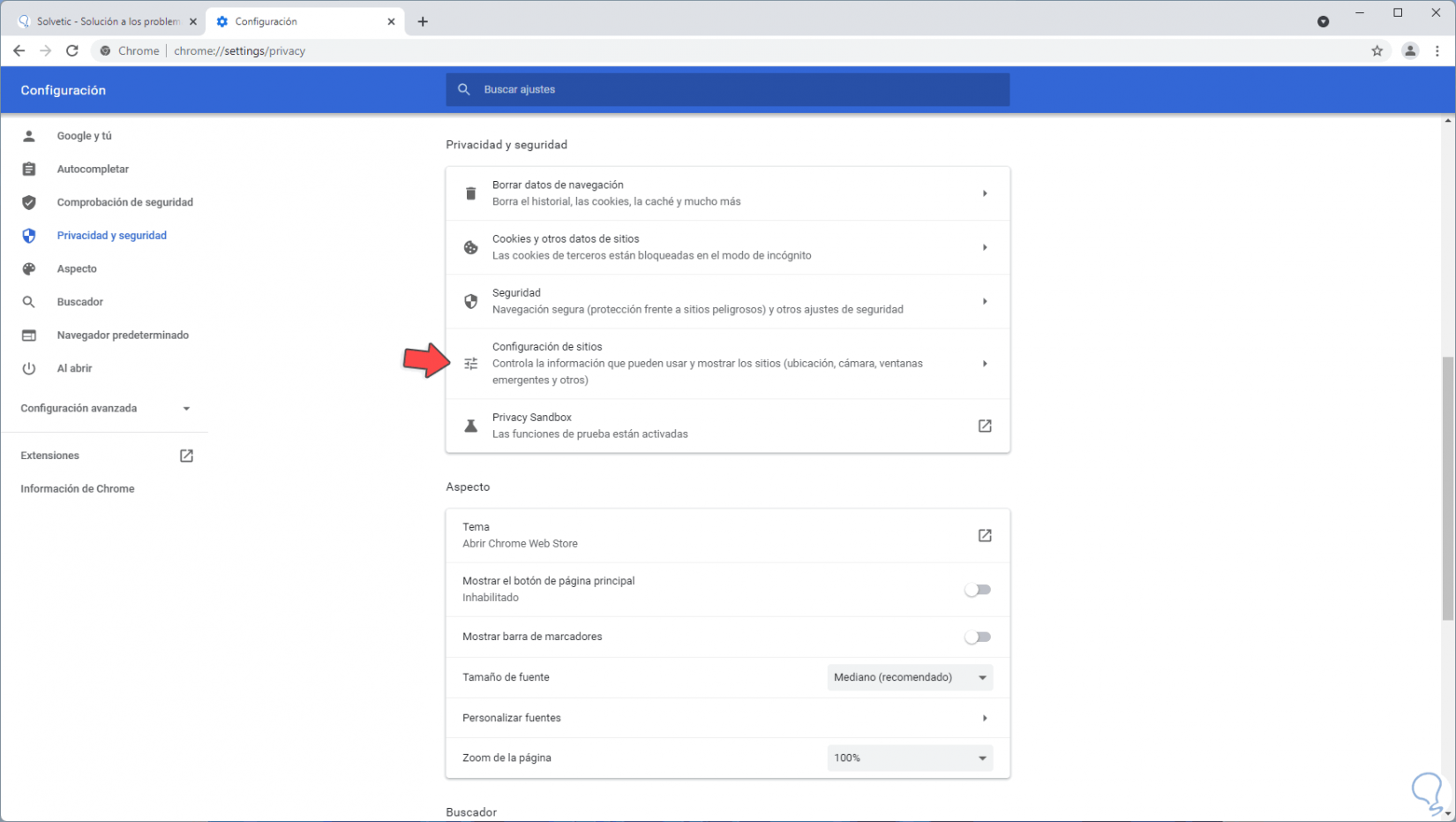
Task: Expand Configuración avanzada section
Action: [106, 408]
